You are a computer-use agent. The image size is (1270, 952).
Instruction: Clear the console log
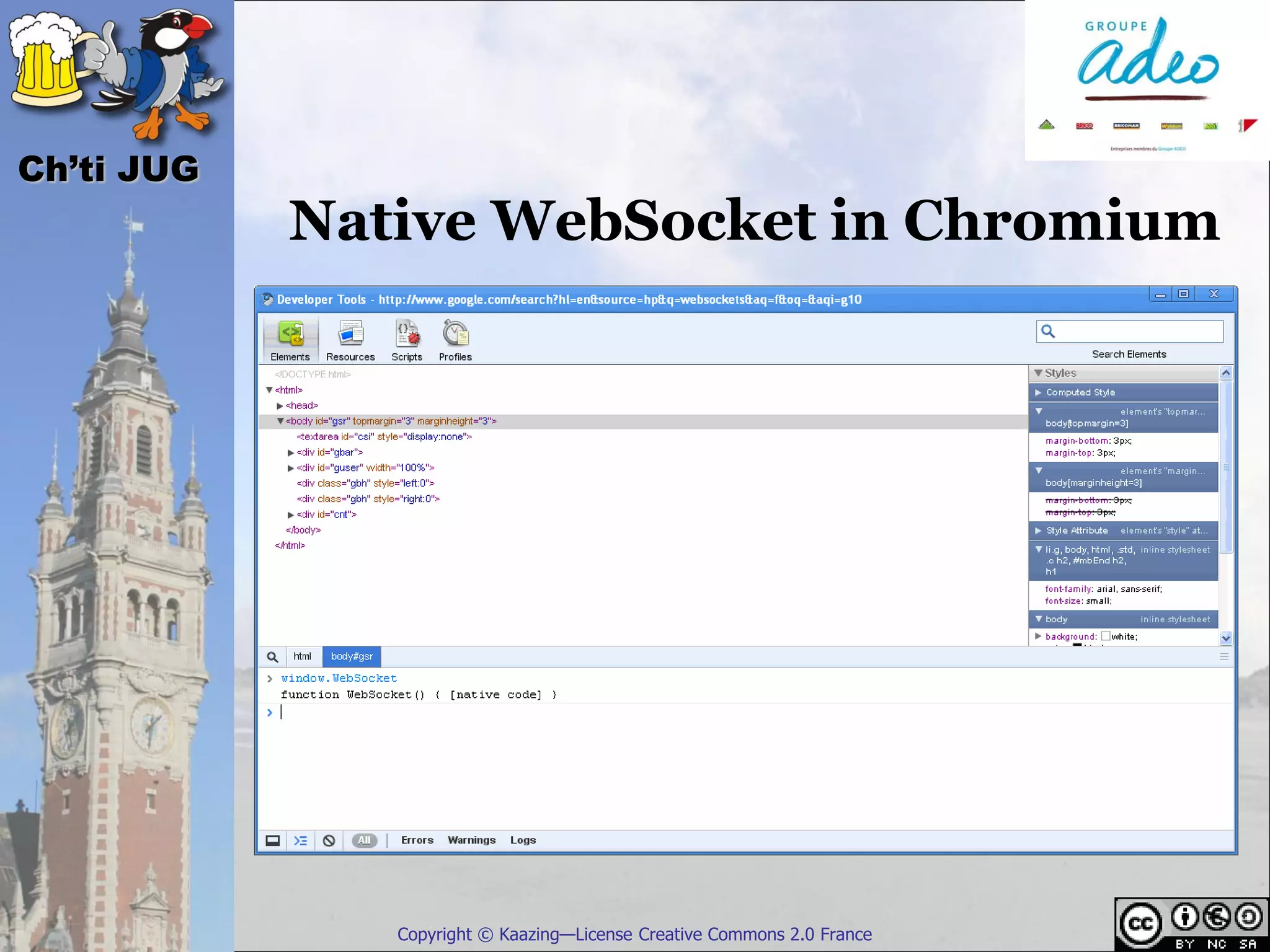pyautogui.click(x=329, y=840)
